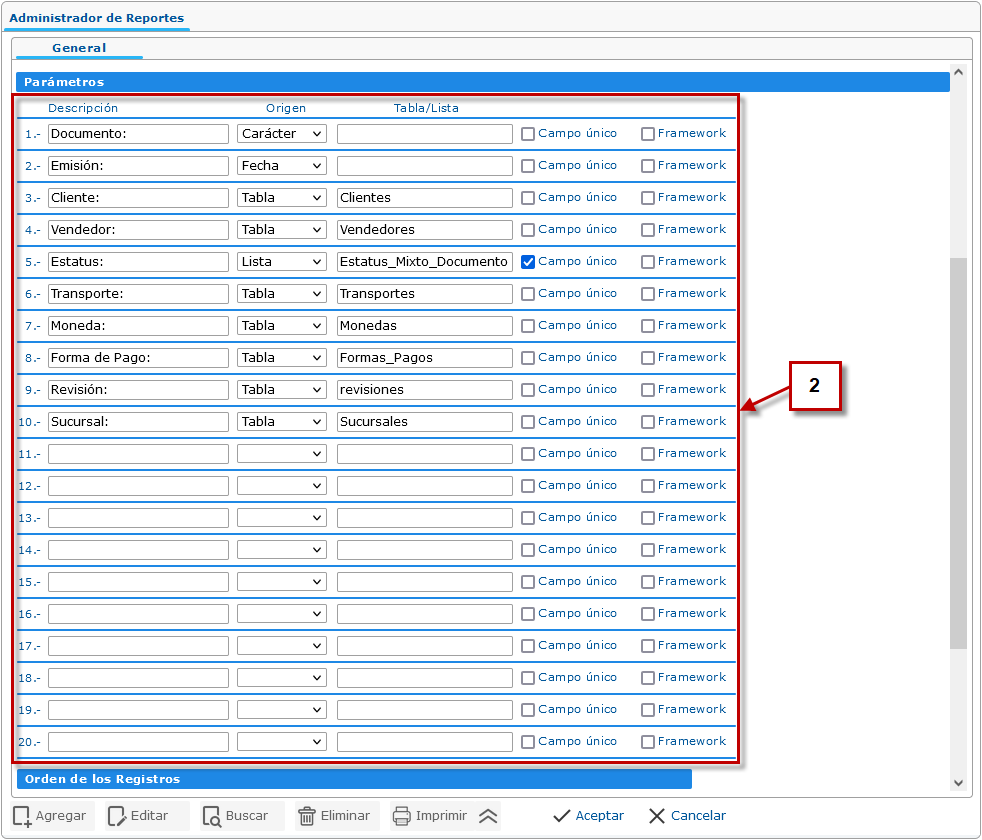Expand the empty Origen dropdown in row 11
The image size is (982, 840).
pyautogui.click(x=282, y=454)
